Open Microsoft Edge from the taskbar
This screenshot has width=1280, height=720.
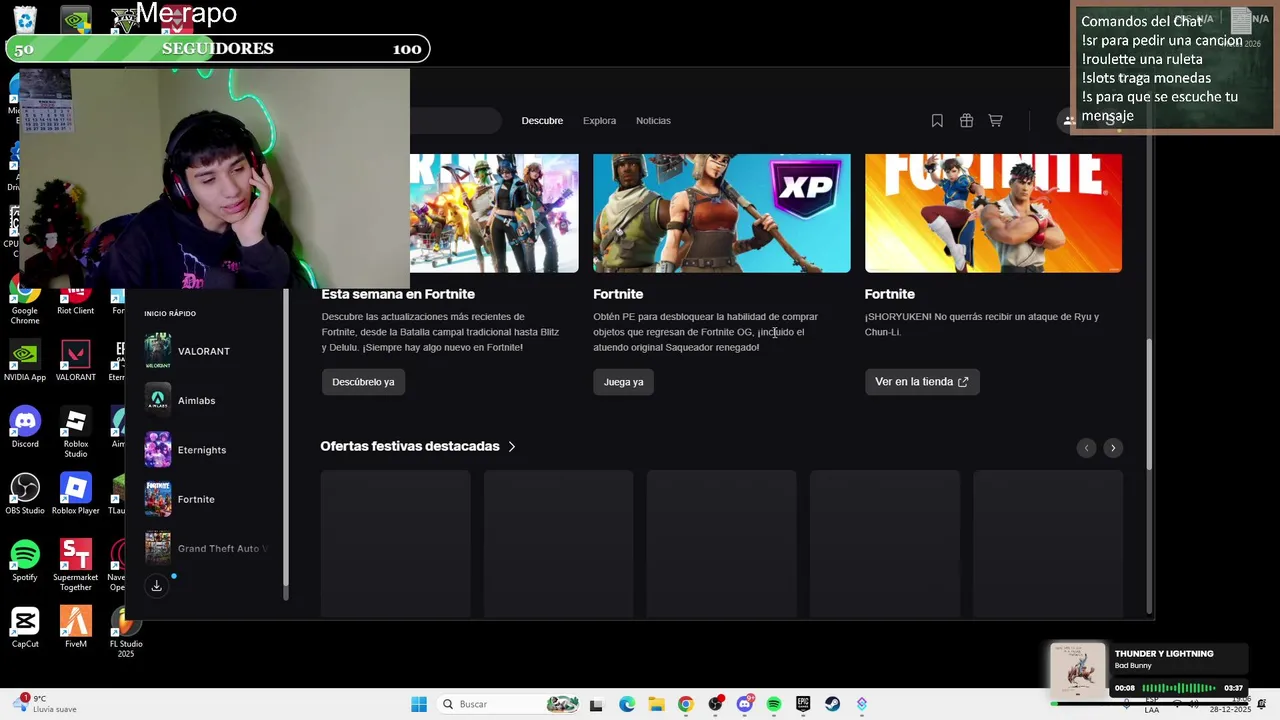[627, 705]
